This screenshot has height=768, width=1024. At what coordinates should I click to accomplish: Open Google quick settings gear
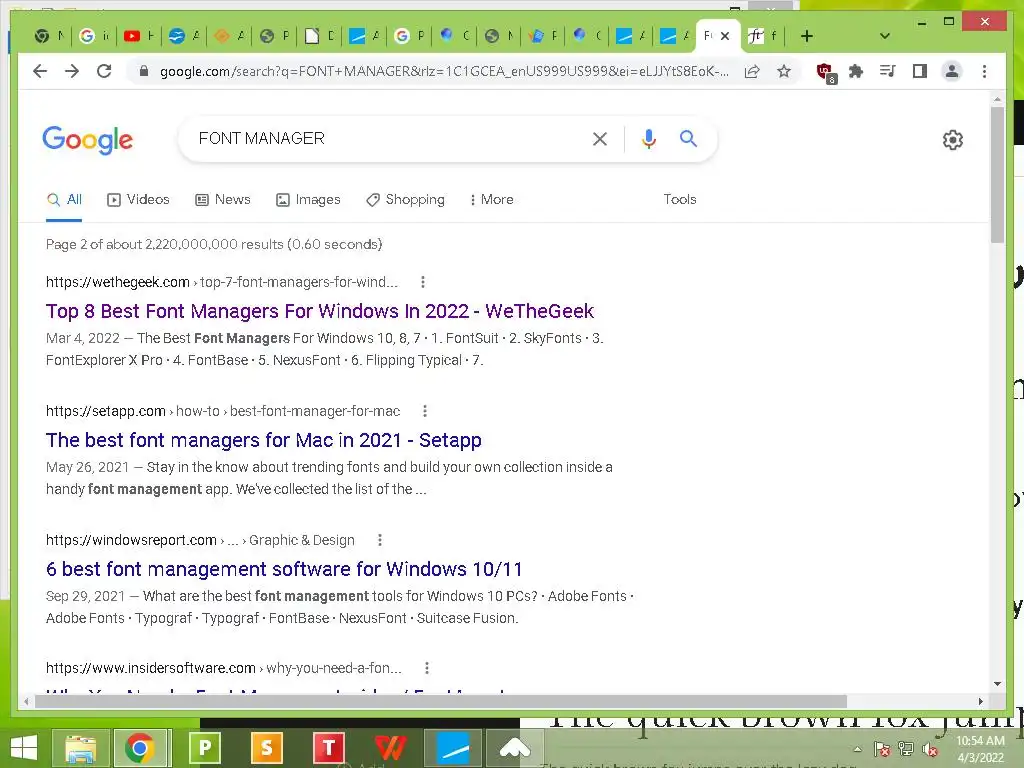(x=953, y=140)
